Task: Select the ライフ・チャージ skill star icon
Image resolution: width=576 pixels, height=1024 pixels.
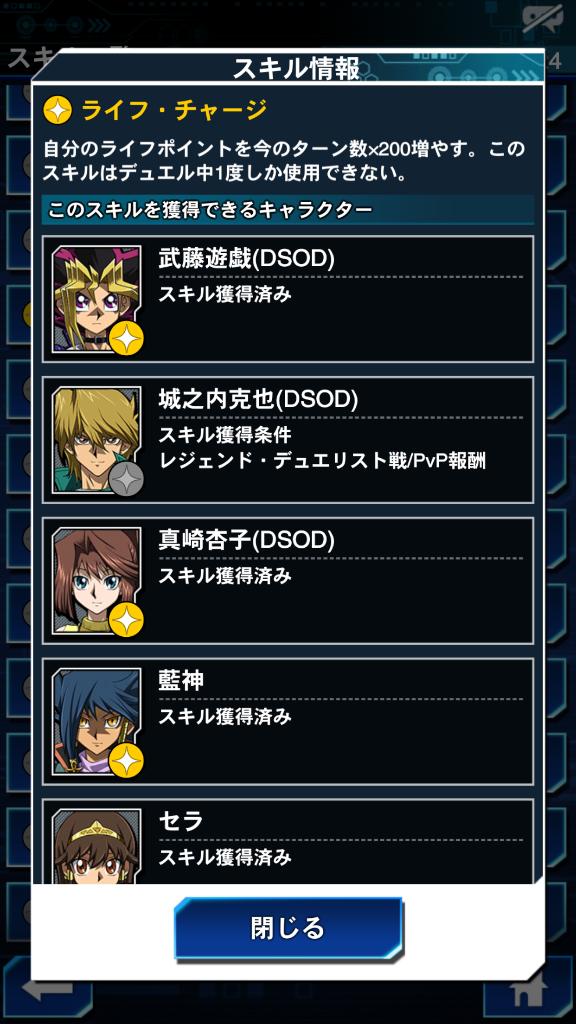Action: pos(57,111)
